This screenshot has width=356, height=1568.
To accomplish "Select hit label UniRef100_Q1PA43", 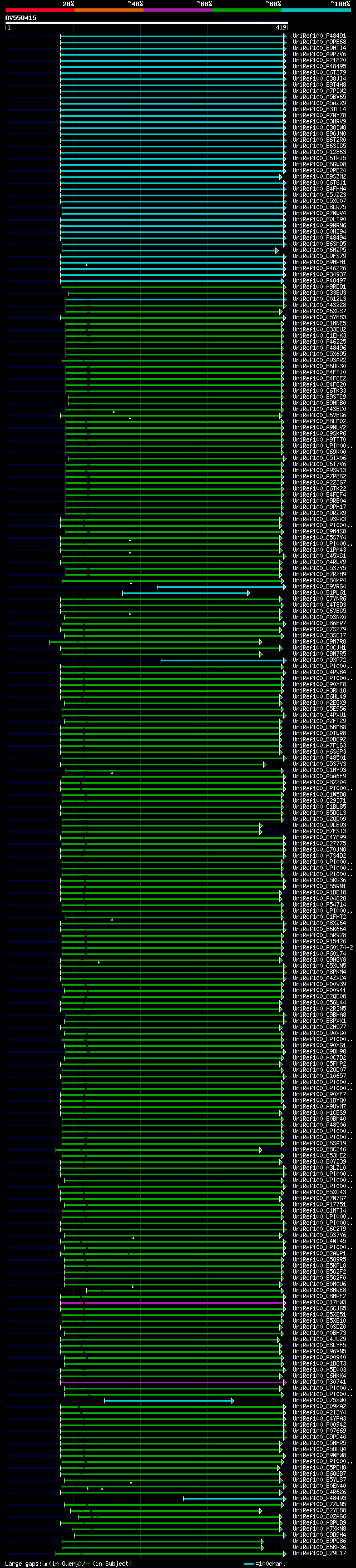I will click(319, 550).
